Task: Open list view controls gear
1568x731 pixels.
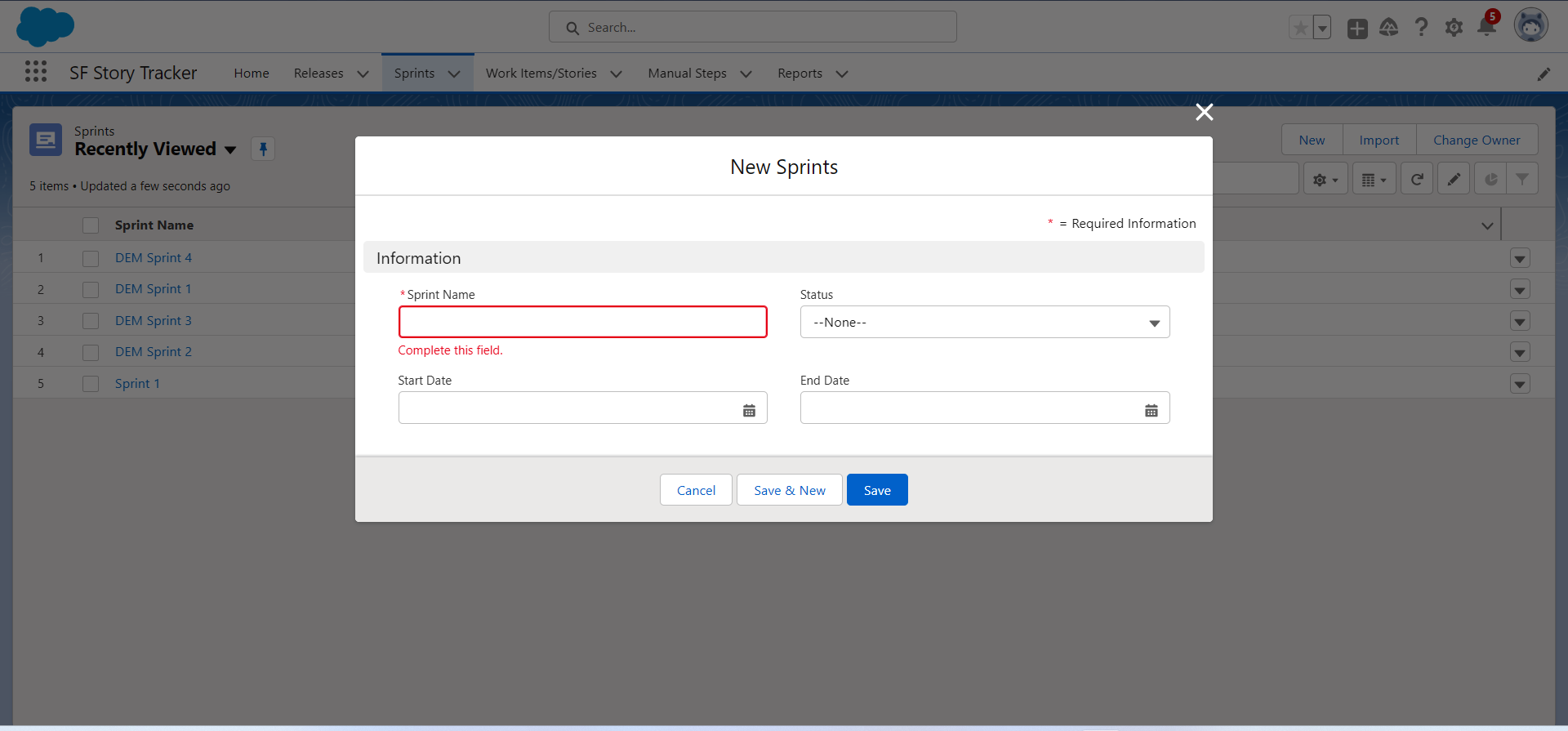Action: [x=1325, y=179]
